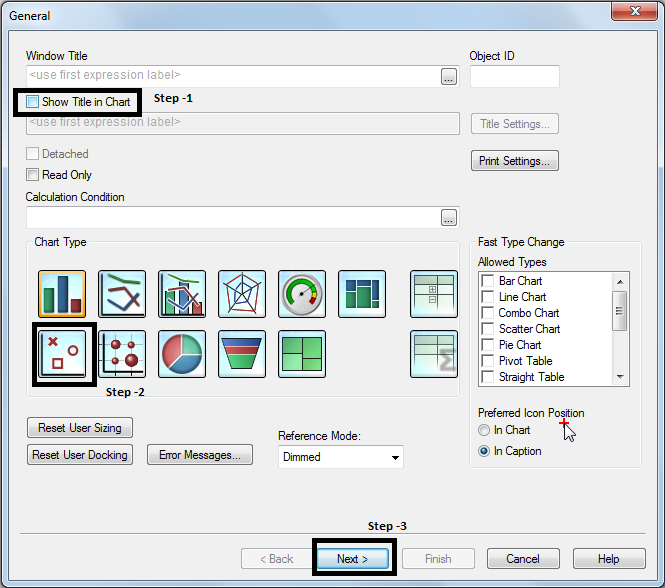
Task: Click the Next button
Action: tap(353, 559)
